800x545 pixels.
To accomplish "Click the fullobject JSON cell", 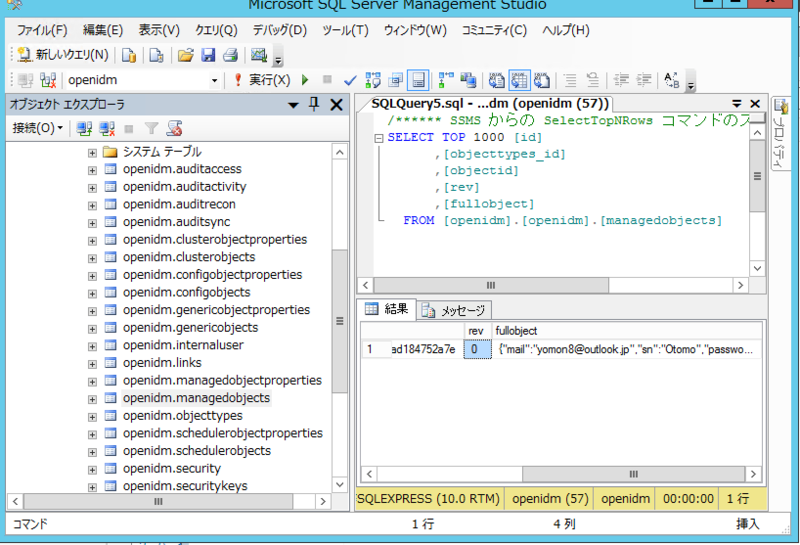I will coord(627,350).
